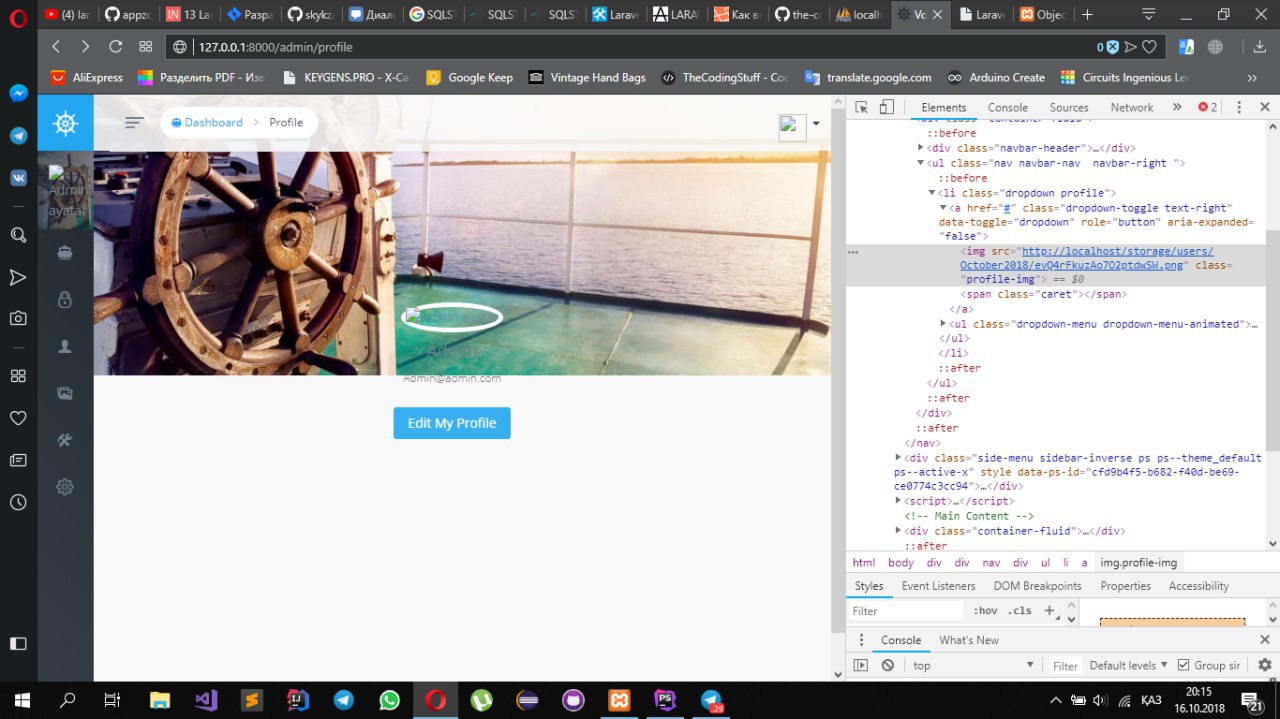
Task: Open History clock in the Opera sidebar
Action: click(x=18, y=502)
